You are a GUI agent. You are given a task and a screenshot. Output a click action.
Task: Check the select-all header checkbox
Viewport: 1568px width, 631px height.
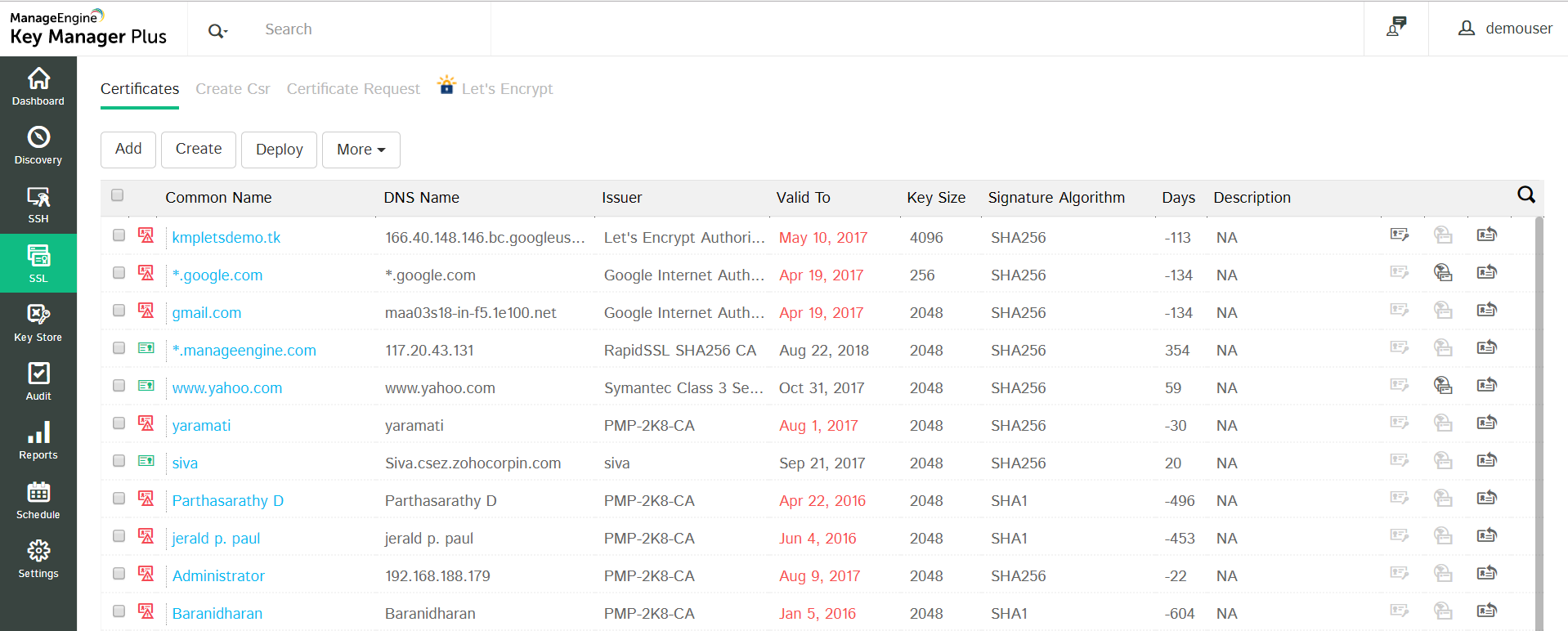tap(118, 195)
